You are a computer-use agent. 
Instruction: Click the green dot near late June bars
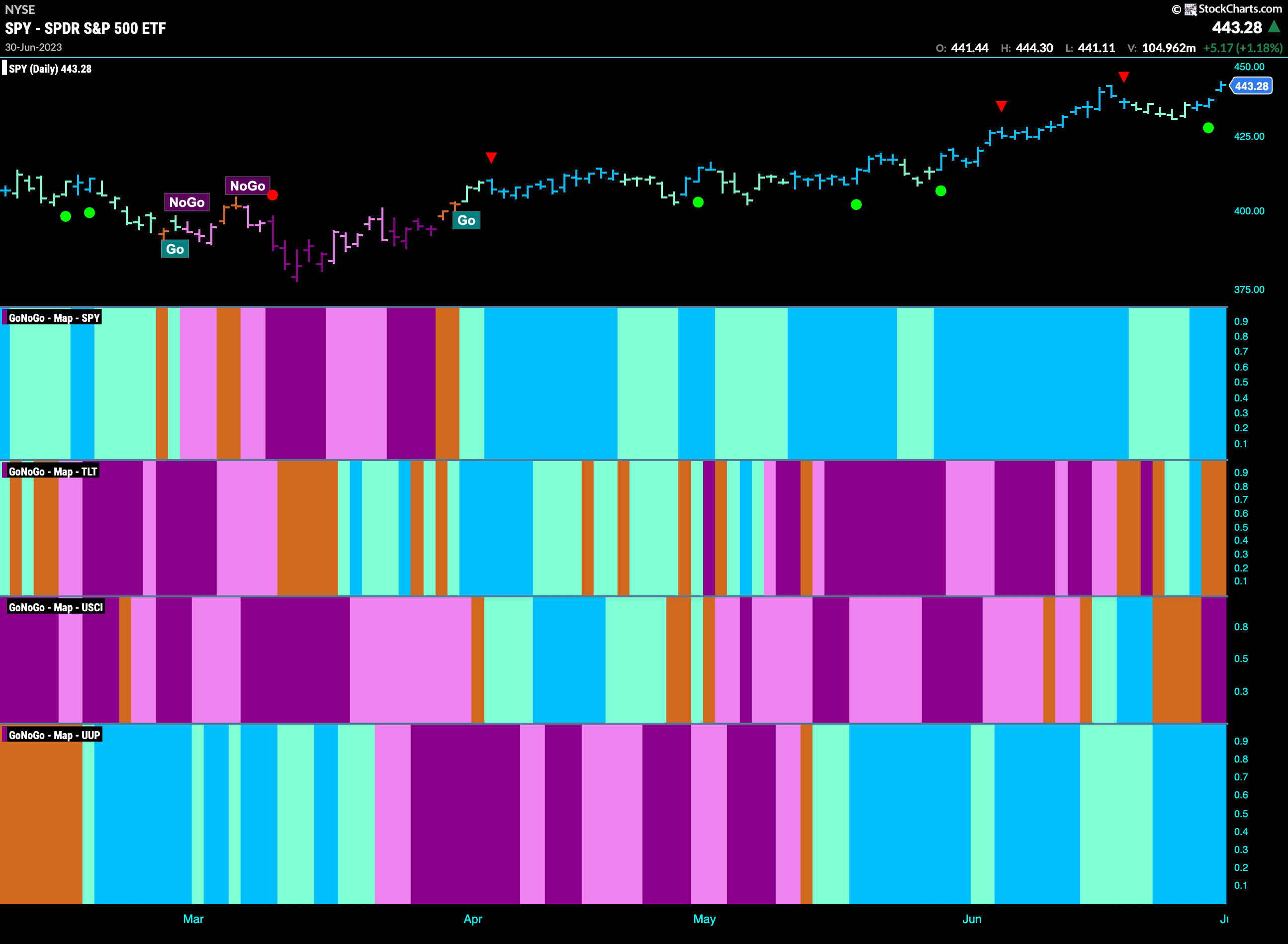[1208, 128]
